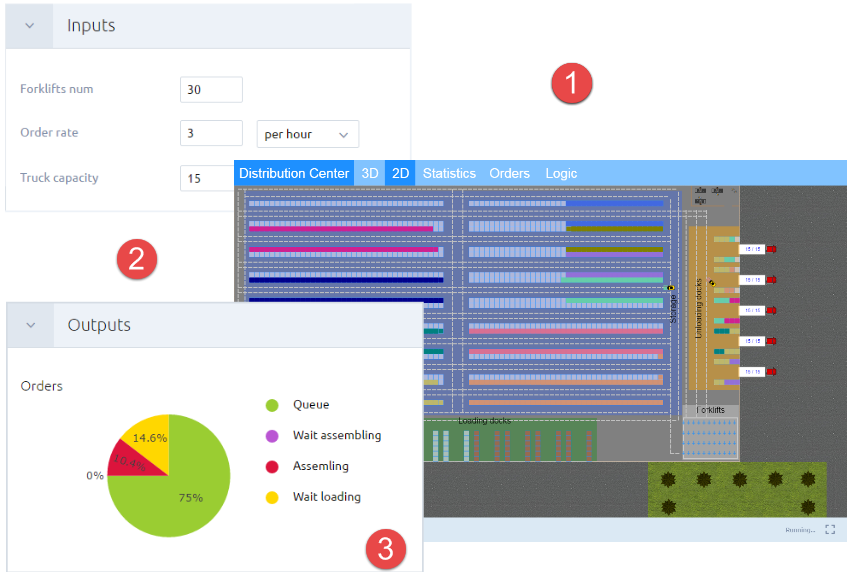The height and width of the screenshot is (578, 854).
Task: Open the Statistics tab
Action: 449,173
